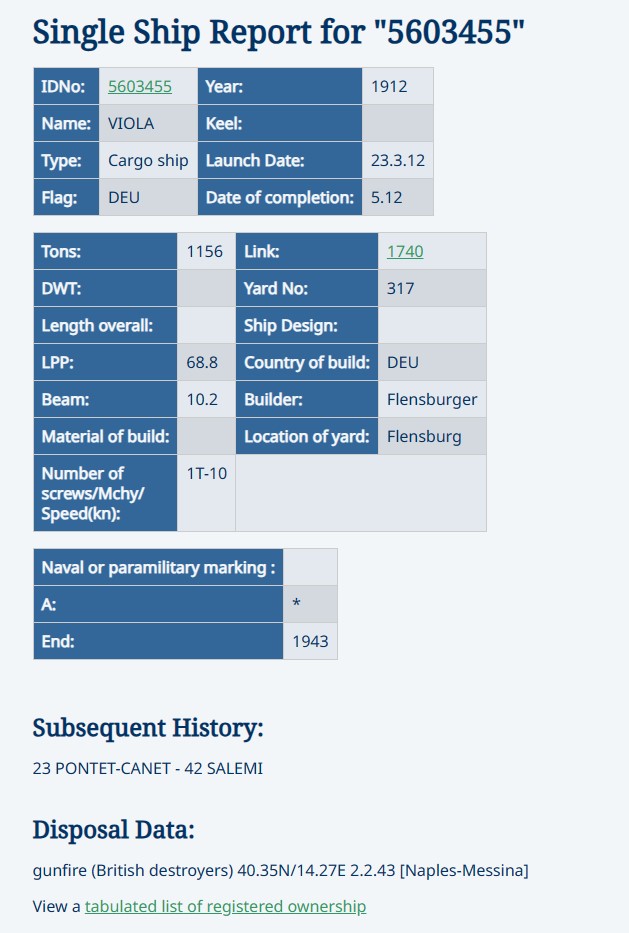Click the Subsequent History heading
Screen dimensions: 629x933
tap(148, 727)
